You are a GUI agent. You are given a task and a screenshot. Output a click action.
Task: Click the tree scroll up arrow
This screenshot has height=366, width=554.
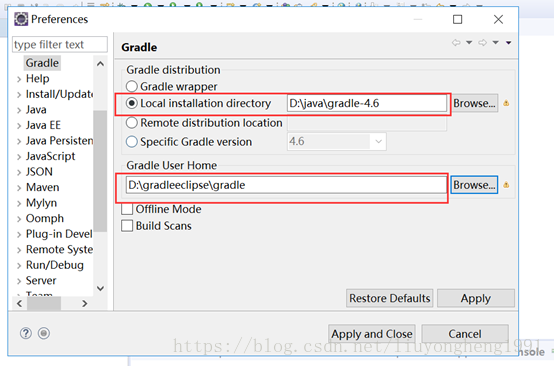point(100,64)
